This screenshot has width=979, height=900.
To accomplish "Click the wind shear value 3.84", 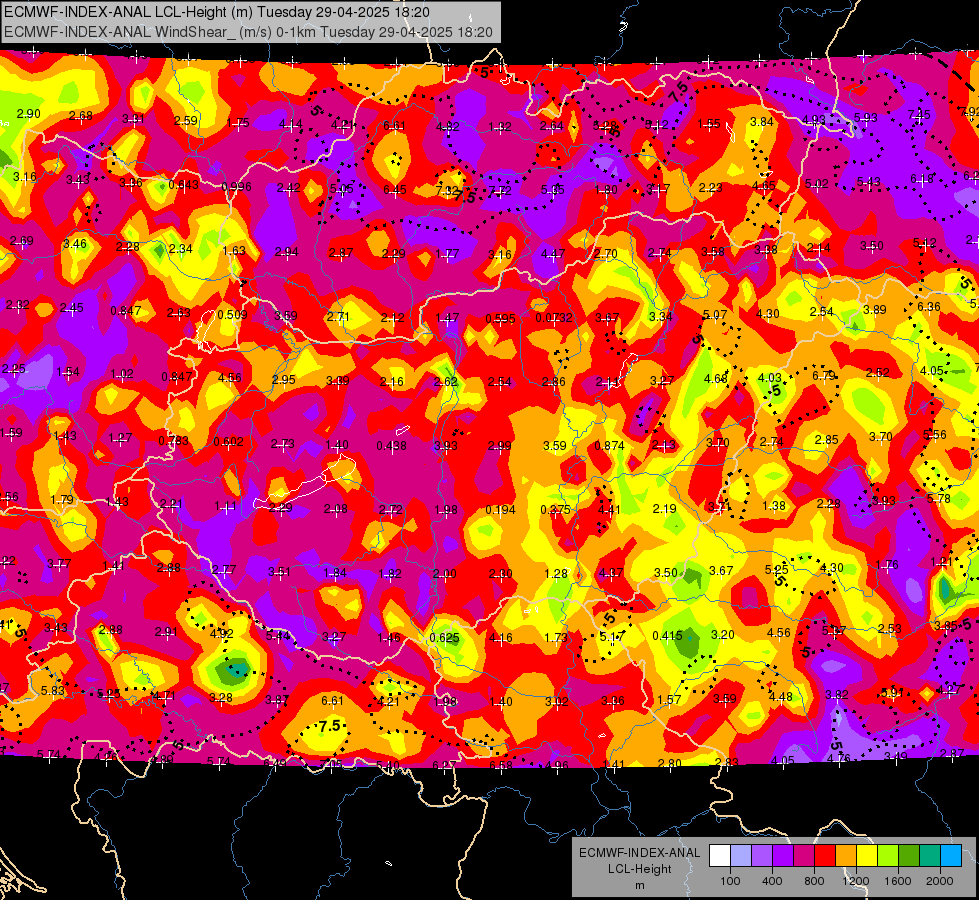I will [762, 122].
